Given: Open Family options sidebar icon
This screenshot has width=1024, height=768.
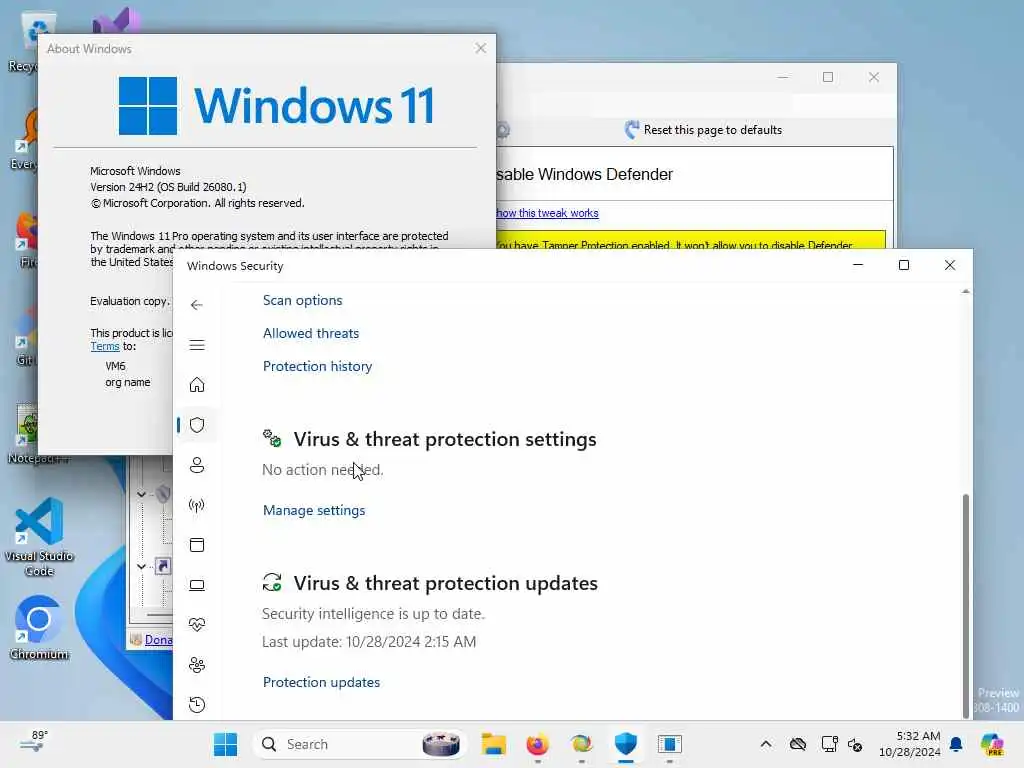Looking at the screenshot, I should [x=197, y=665].
